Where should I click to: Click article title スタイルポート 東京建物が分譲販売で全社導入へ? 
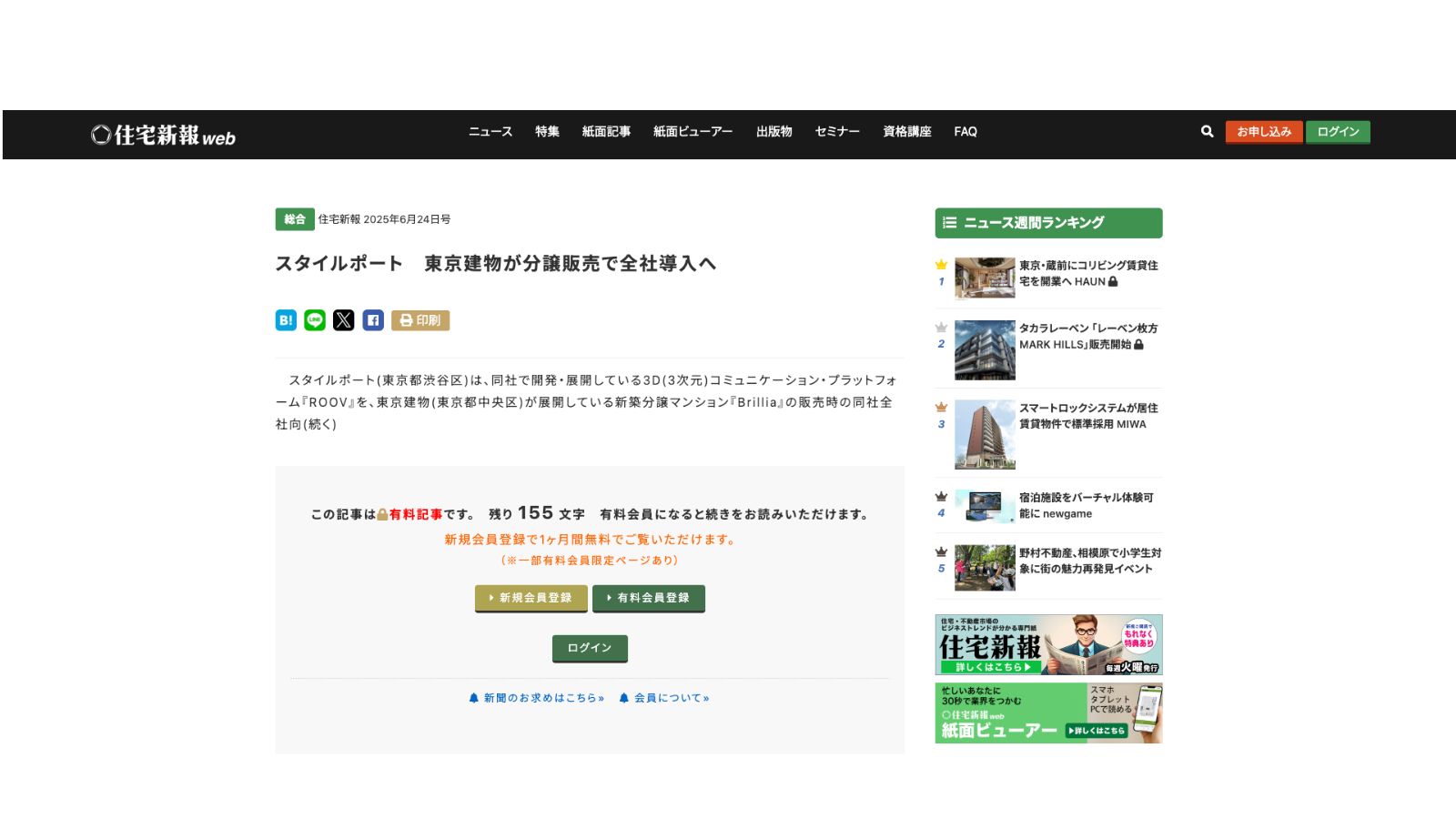496,264
